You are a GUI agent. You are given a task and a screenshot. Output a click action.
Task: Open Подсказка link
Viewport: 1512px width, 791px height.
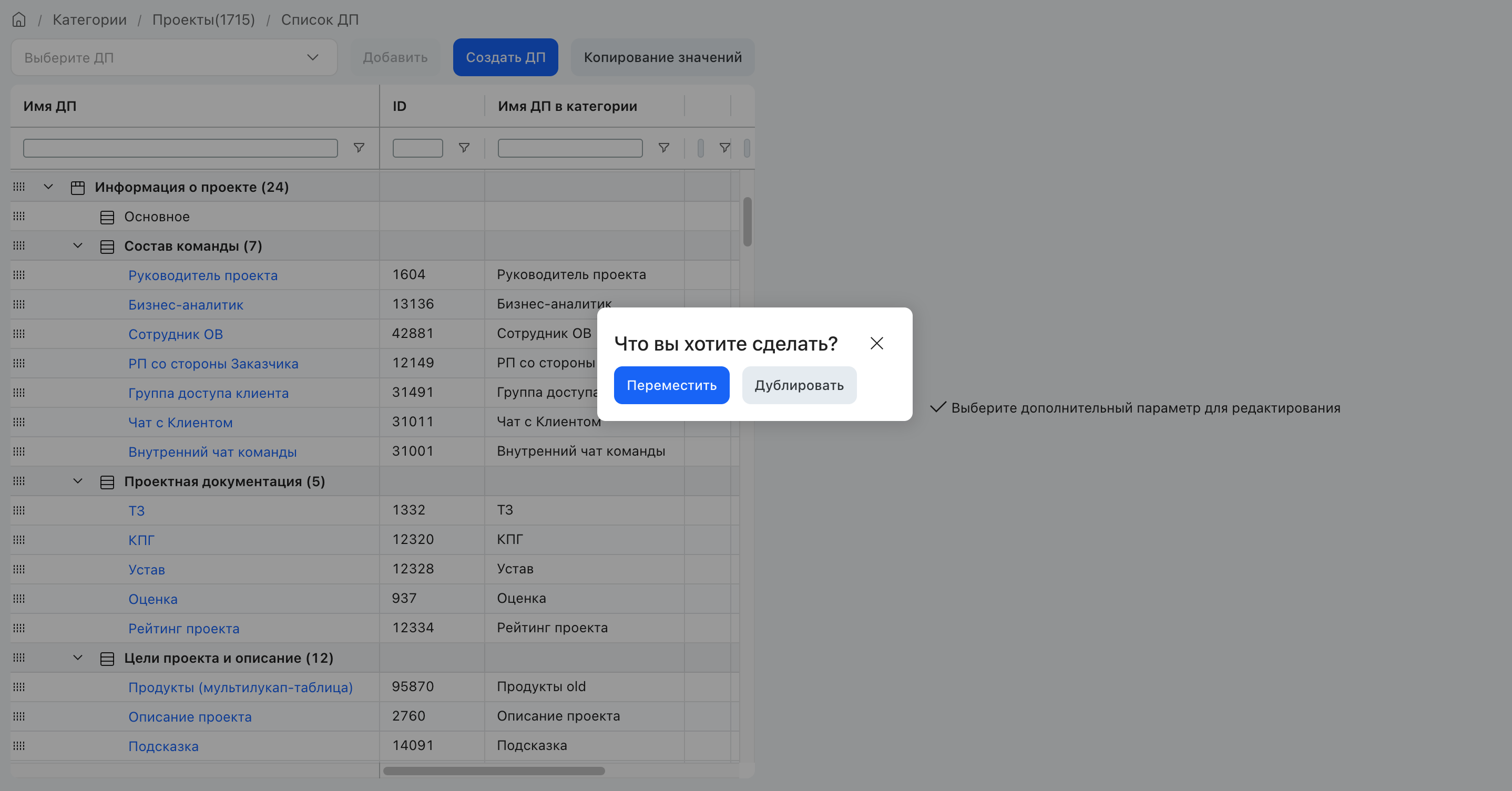pyautogui.click(x=163, y=746)
